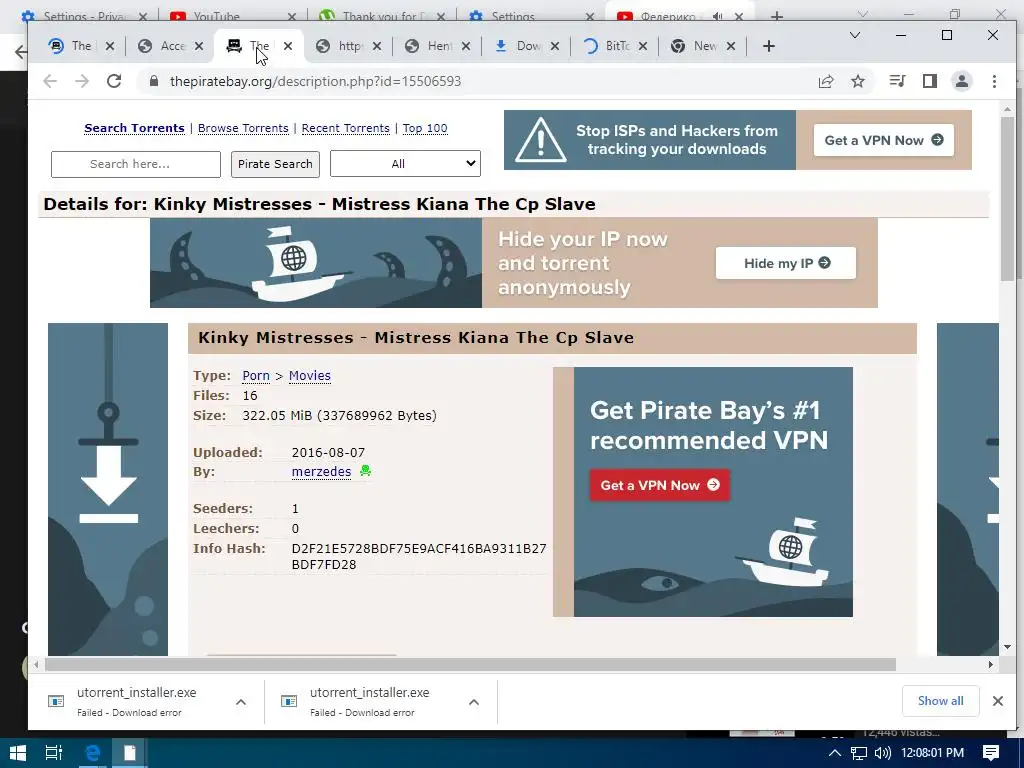Click the vertical scrollbar thumb
The width and height of the screenshot is (1024, 768).
point(1007,199)
